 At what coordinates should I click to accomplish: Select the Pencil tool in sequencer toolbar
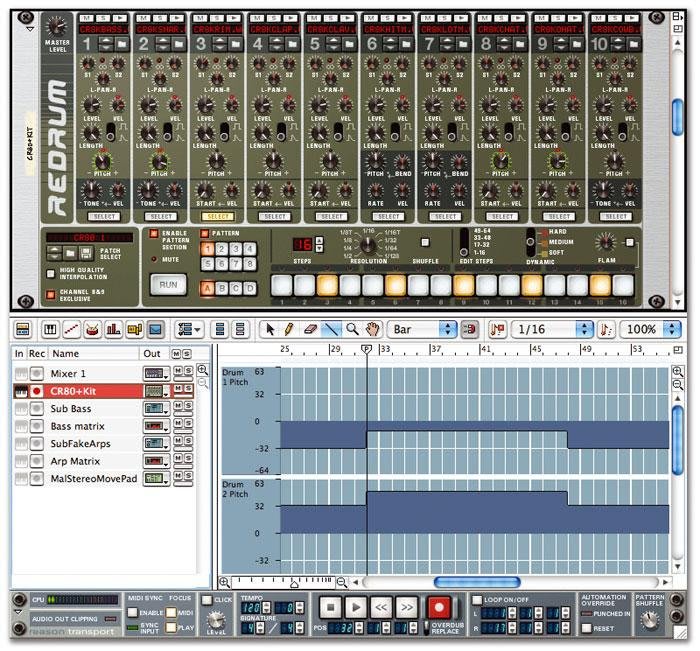point(288,328)
